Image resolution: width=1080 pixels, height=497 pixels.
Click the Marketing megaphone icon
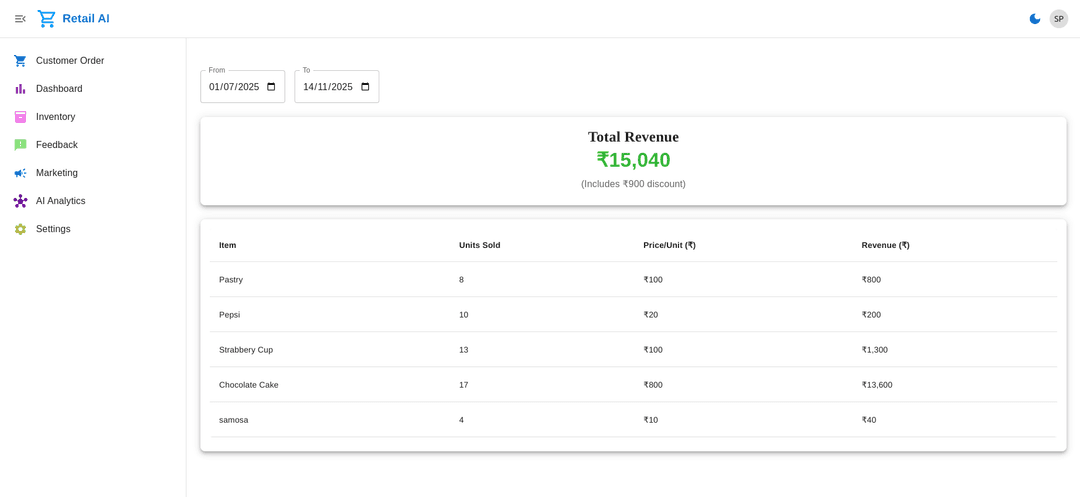coord(20,173)
